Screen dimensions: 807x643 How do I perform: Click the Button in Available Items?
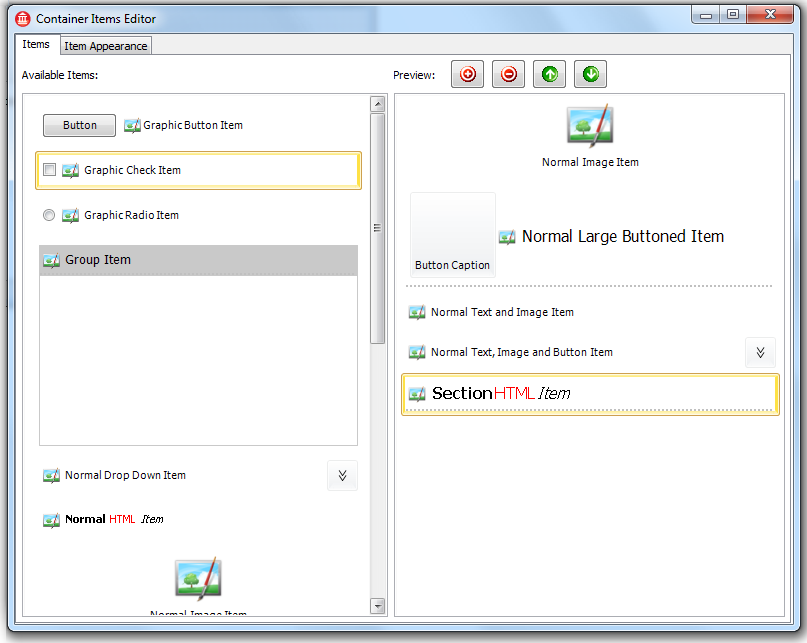tap(79, 125)
